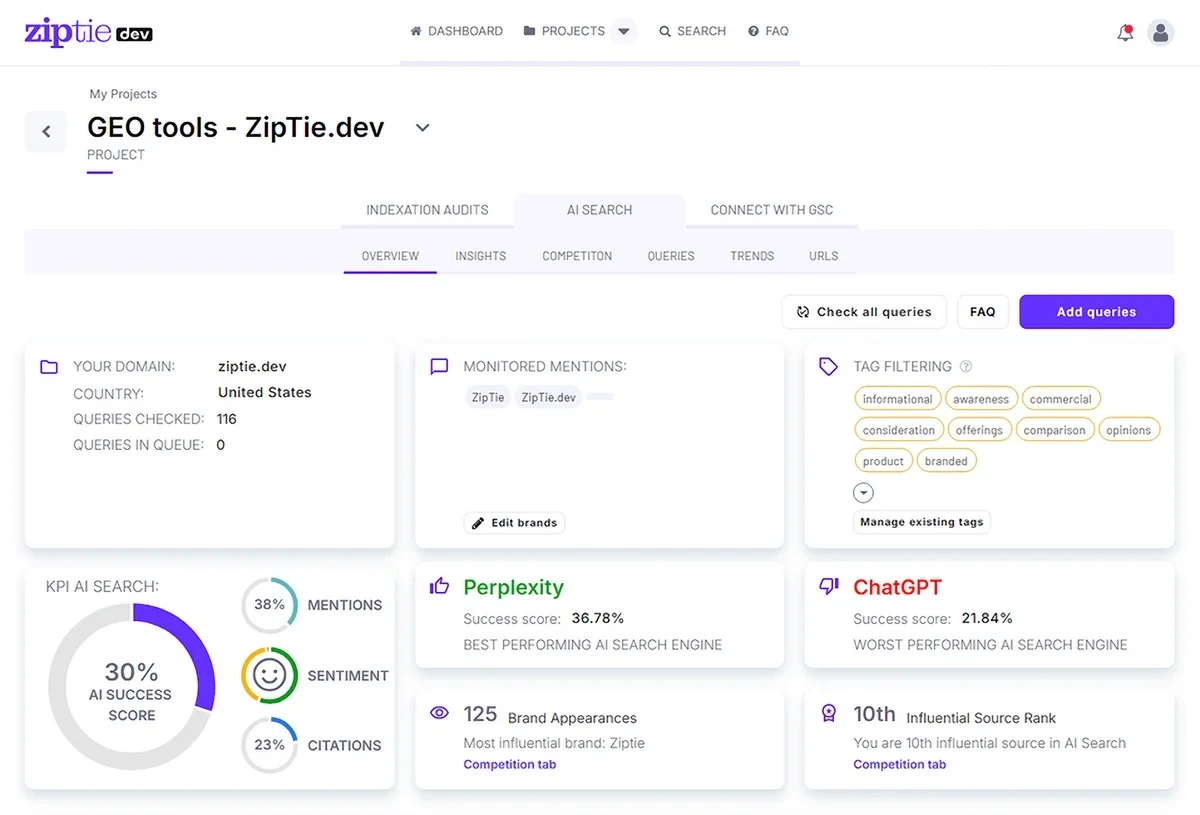Click the Search magnifier icon
The width and height of the screenshot is (1200, 815).
point(665,31)
